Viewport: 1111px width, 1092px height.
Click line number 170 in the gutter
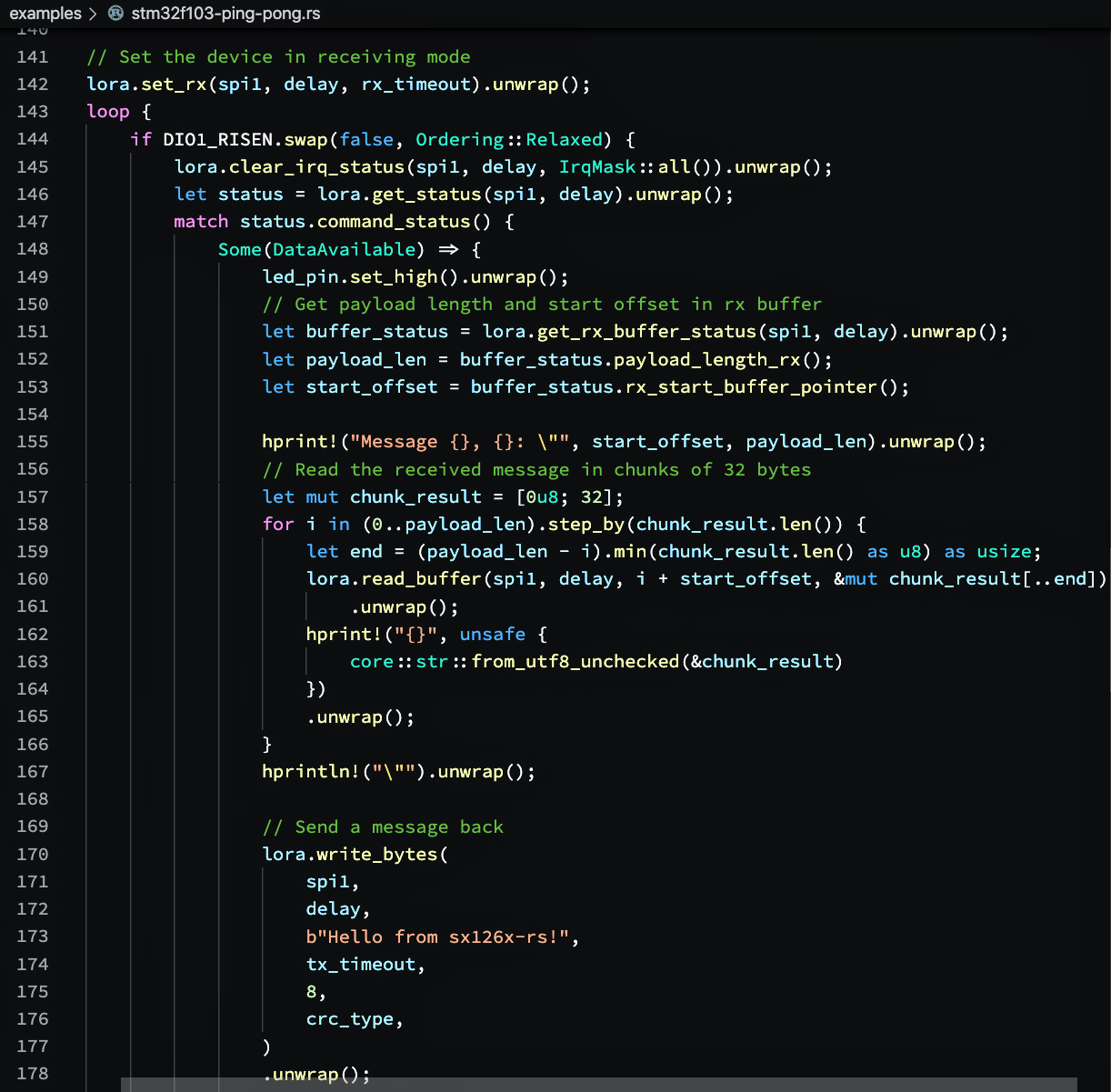click(x=33, y=855)
